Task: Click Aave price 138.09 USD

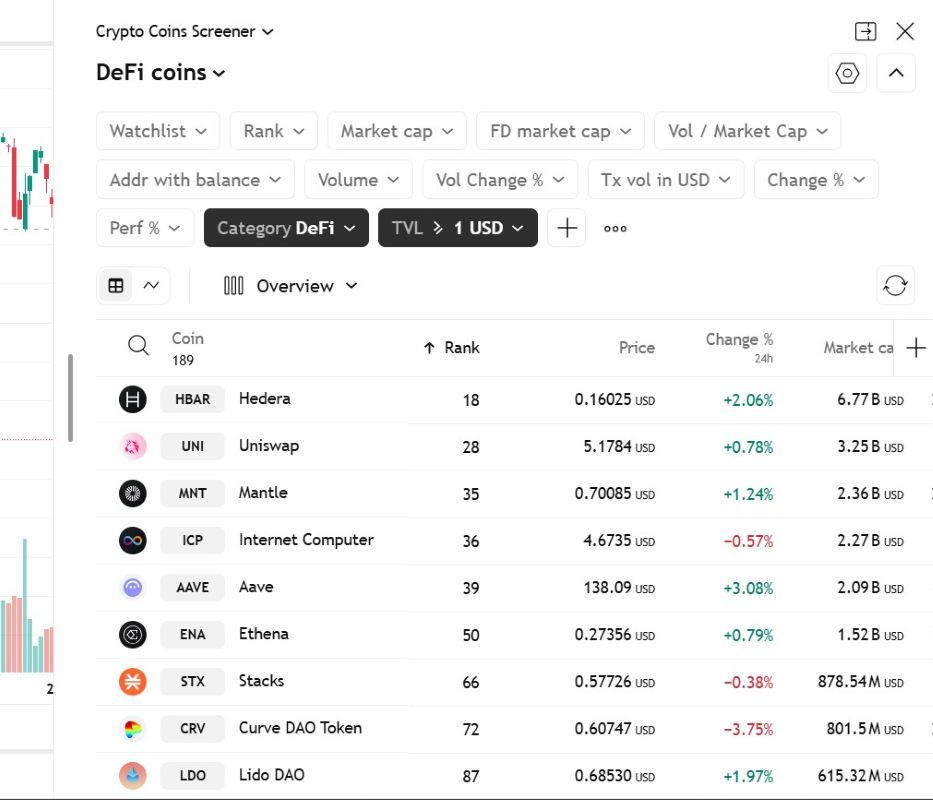Action: tap(619, 588)
